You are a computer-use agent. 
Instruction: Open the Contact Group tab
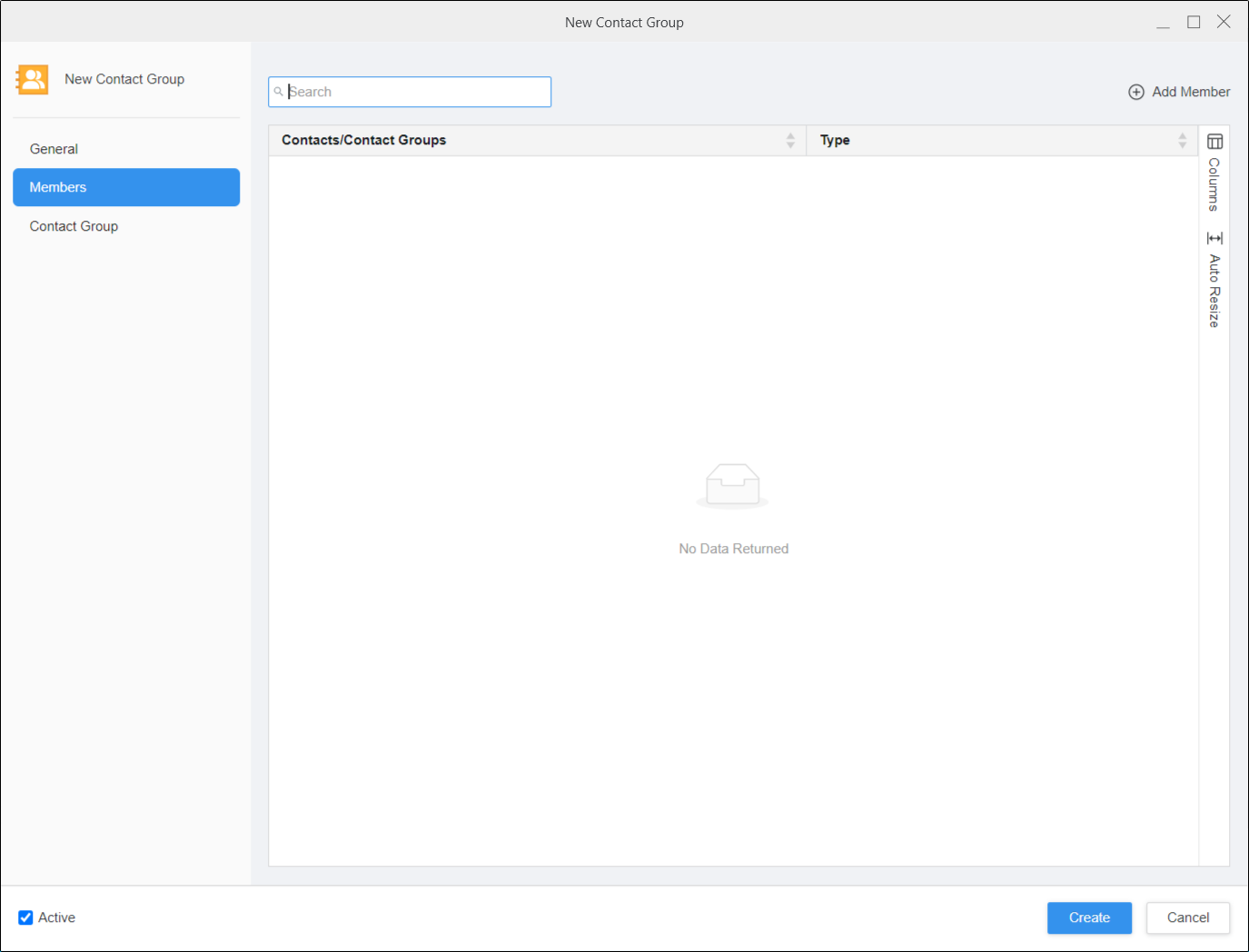pos(74,226)
